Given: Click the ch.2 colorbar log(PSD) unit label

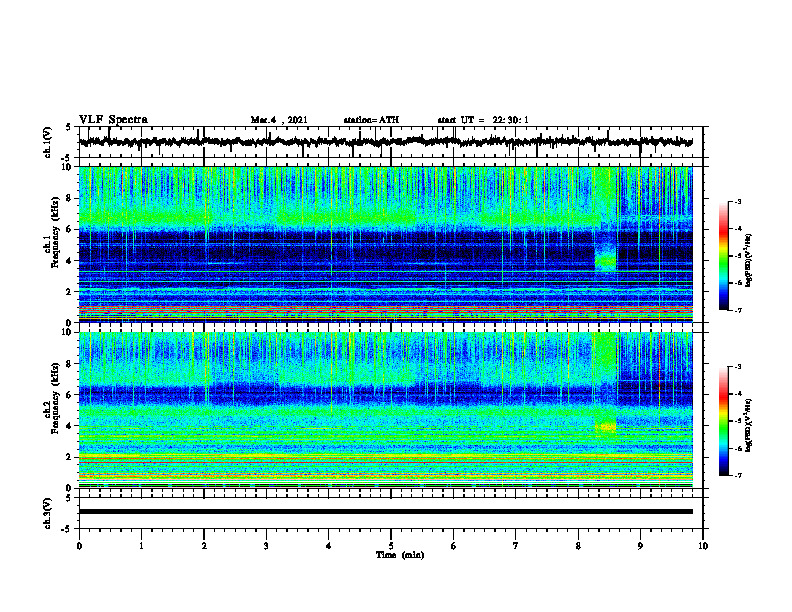Looking at the screenshot, I should pyautogui.click(x=749, y=425).
